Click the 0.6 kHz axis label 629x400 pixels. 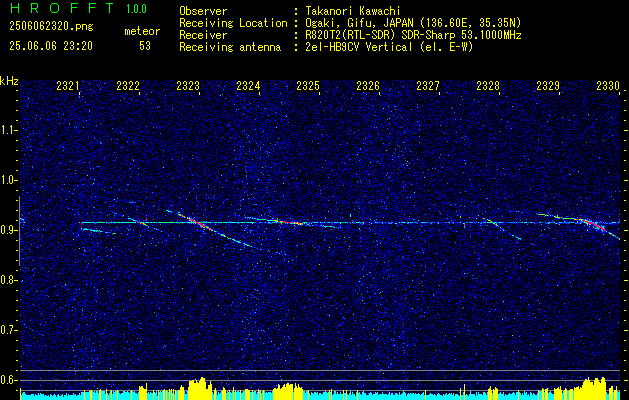[8, 380]
